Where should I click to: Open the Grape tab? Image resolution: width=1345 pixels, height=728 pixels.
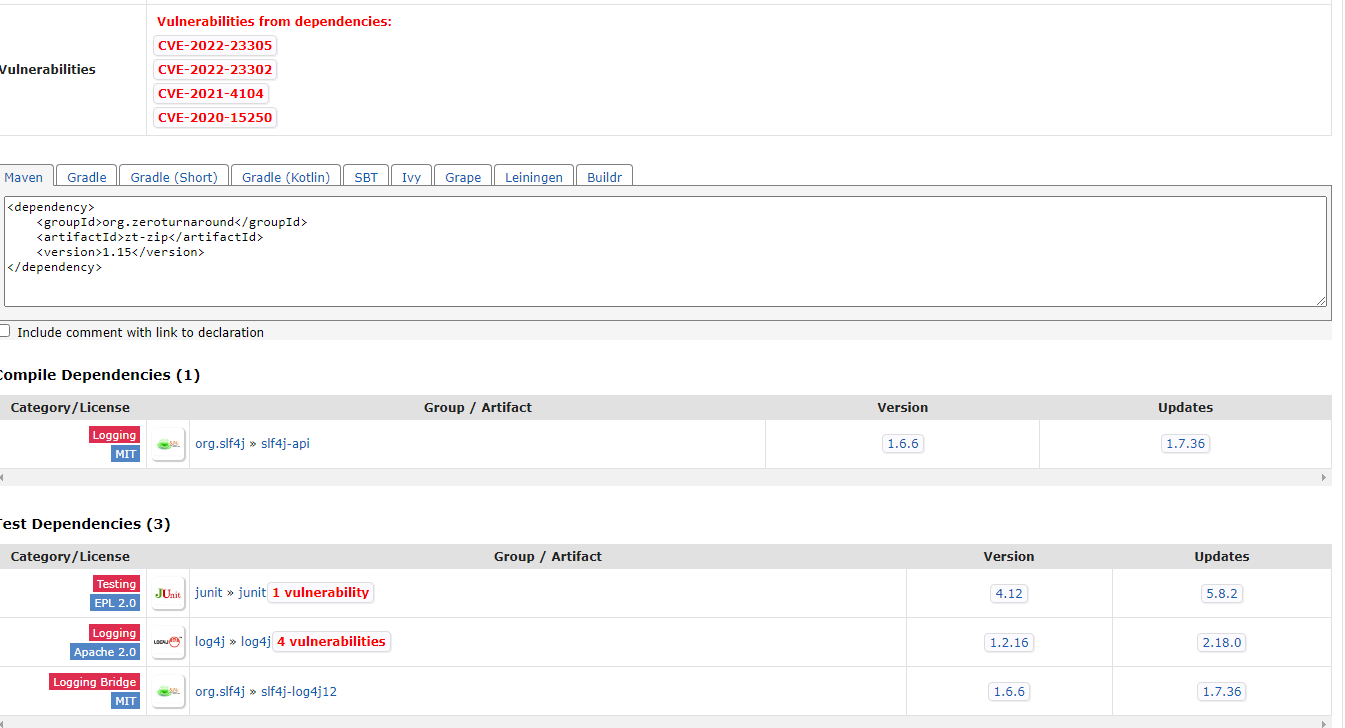[x=463, y=176]
